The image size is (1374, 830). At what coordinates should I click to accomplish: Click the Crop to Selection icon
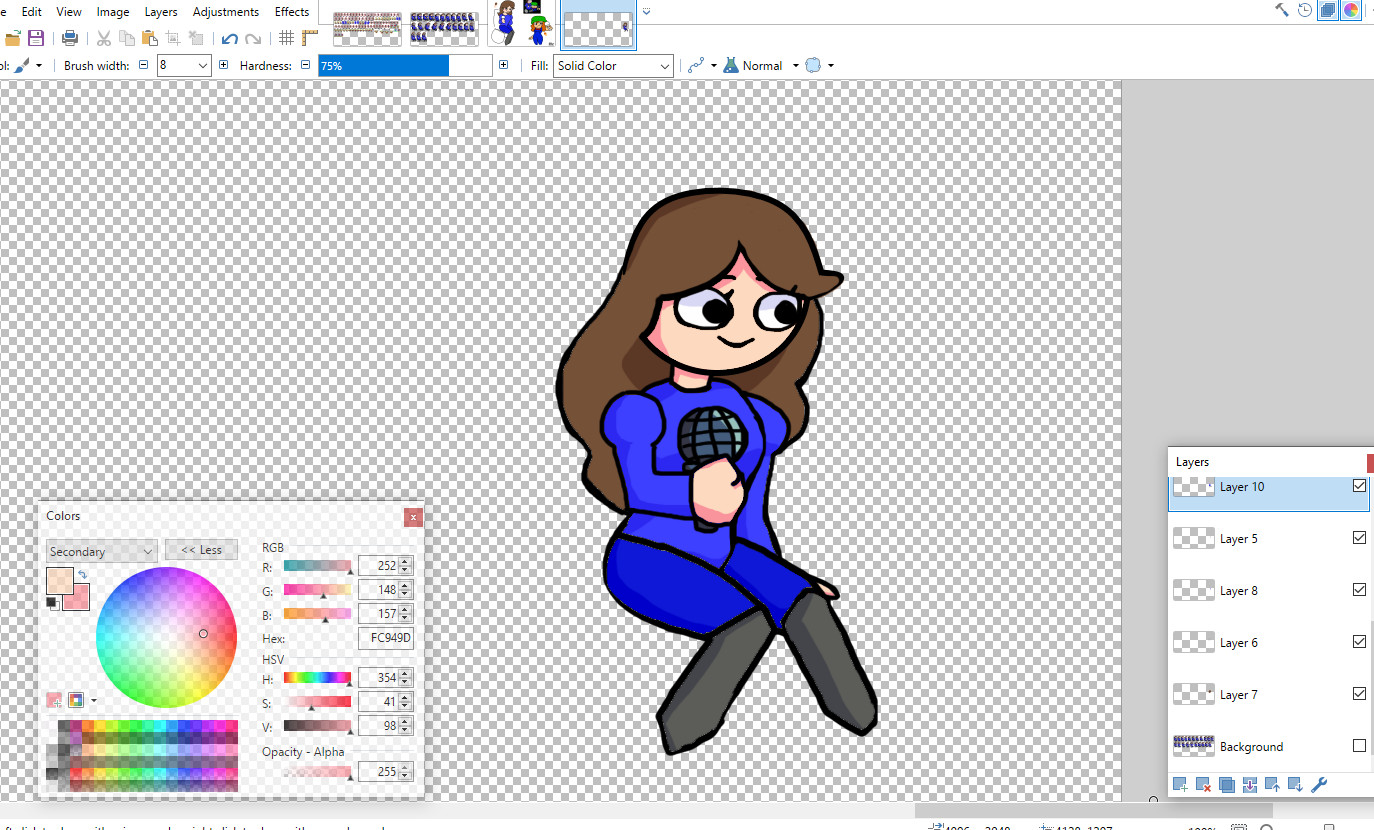(173, 38)
